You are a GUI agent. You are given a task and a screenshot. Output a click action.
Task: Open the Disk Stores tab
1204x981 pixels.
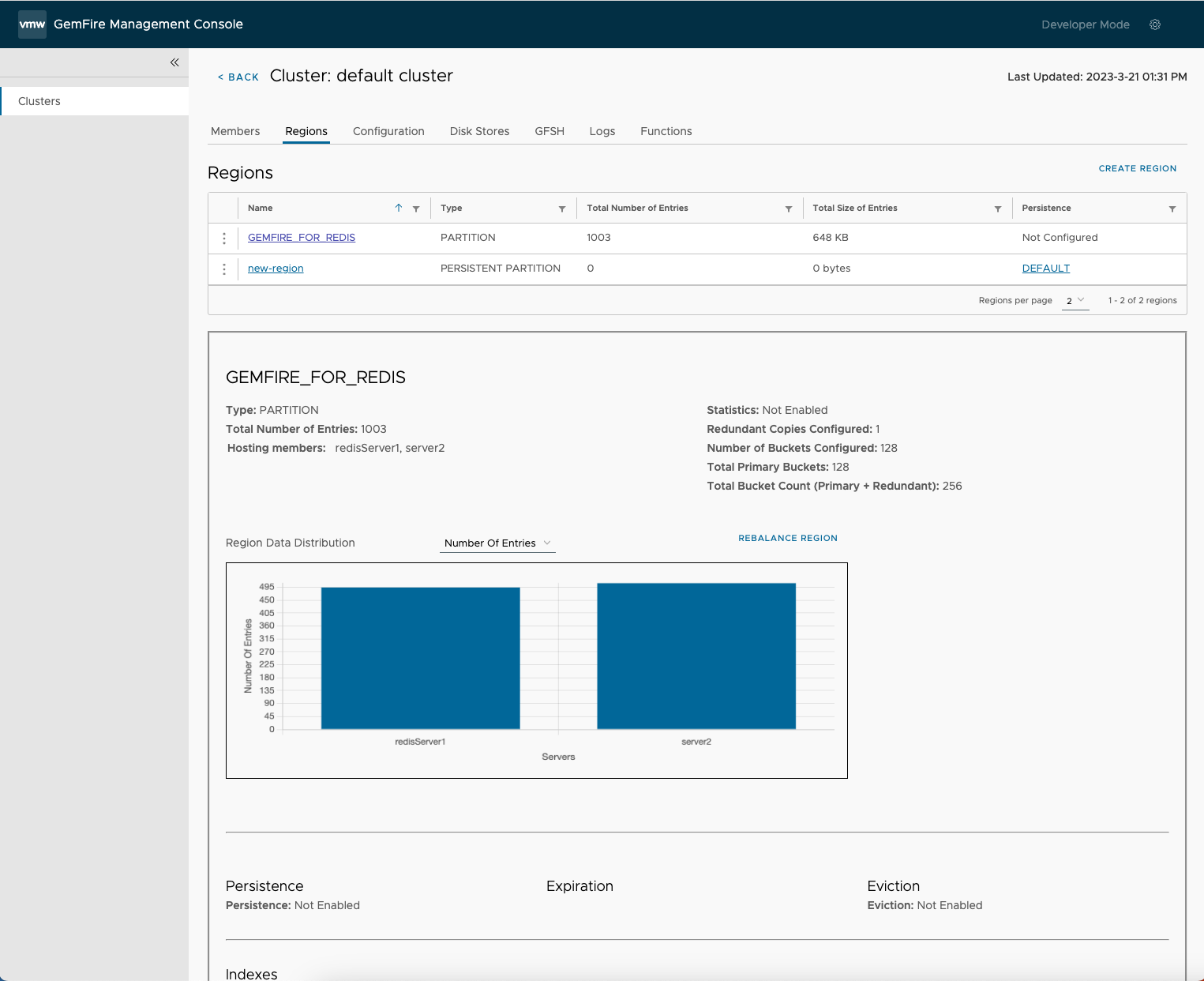coord(479,131)
